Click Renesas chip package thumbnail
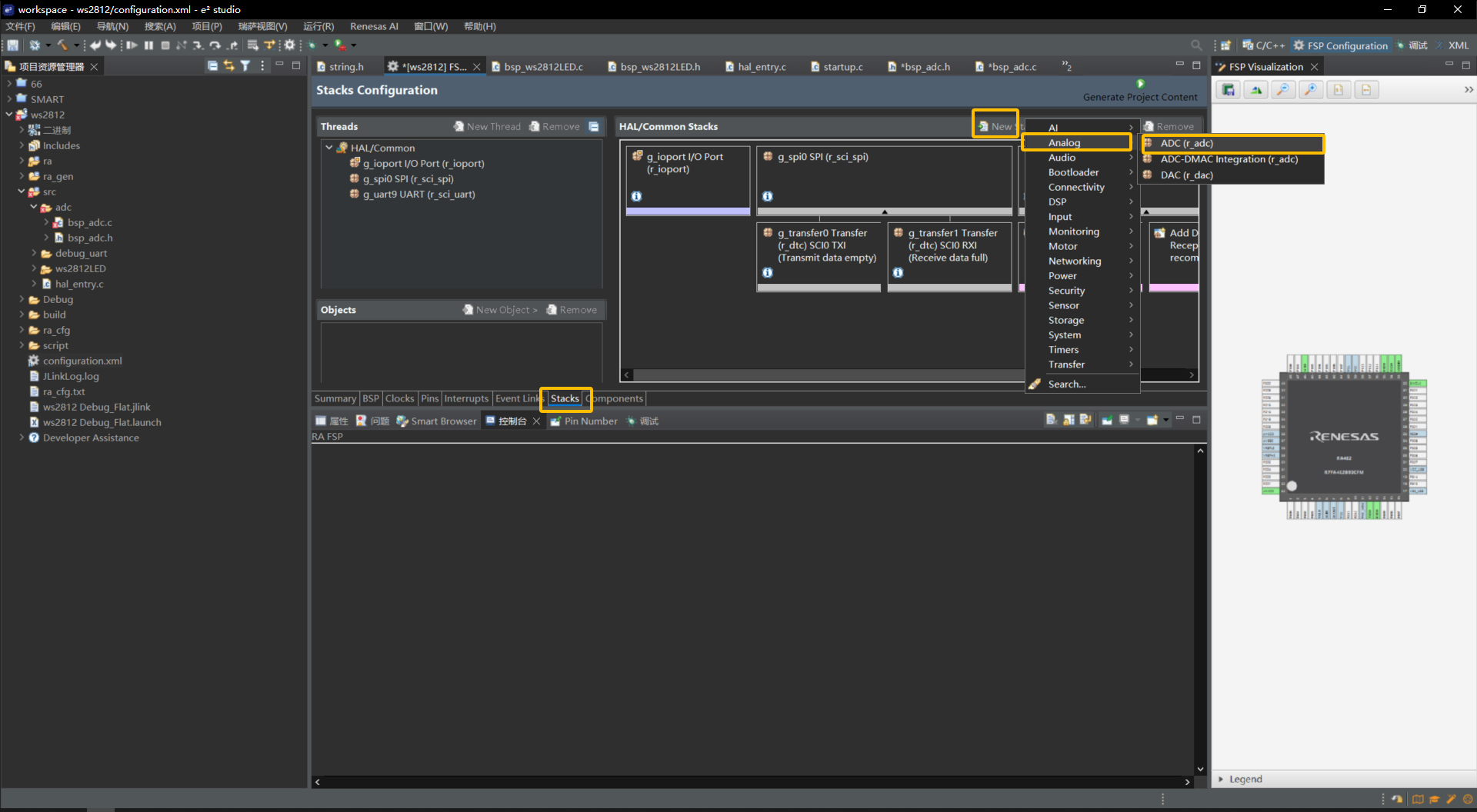This screenshot has width=1477, height=812. (1344, 437)
